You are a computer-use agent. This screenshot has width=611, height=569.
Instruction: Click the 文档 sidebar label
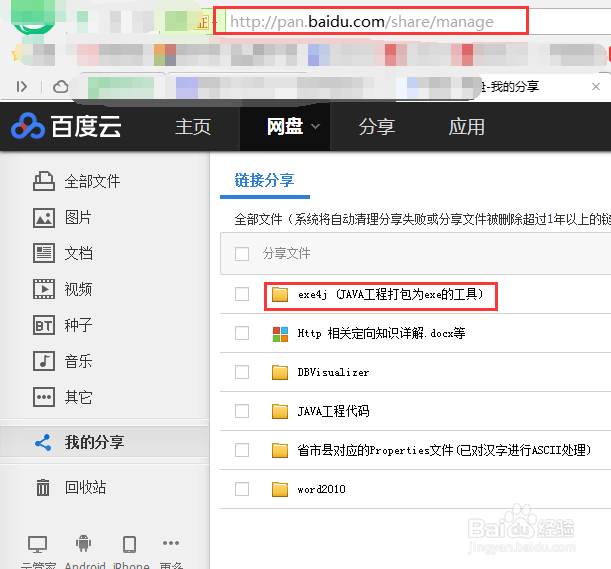pos(79,253)
